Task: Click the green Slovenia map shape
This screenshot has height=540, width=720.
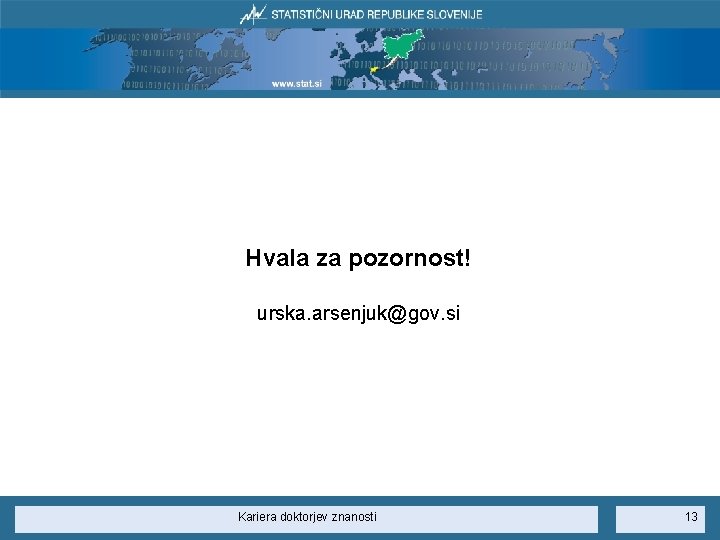Action: coord(403,45)
